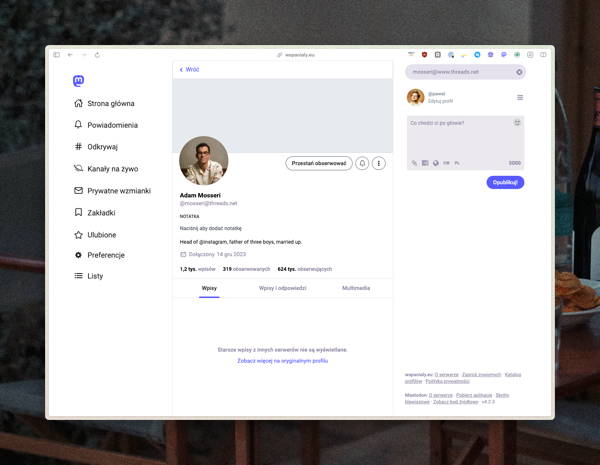Clear the search field with X icon
Viewport: 600px width, 465px height.
point(519,72)
